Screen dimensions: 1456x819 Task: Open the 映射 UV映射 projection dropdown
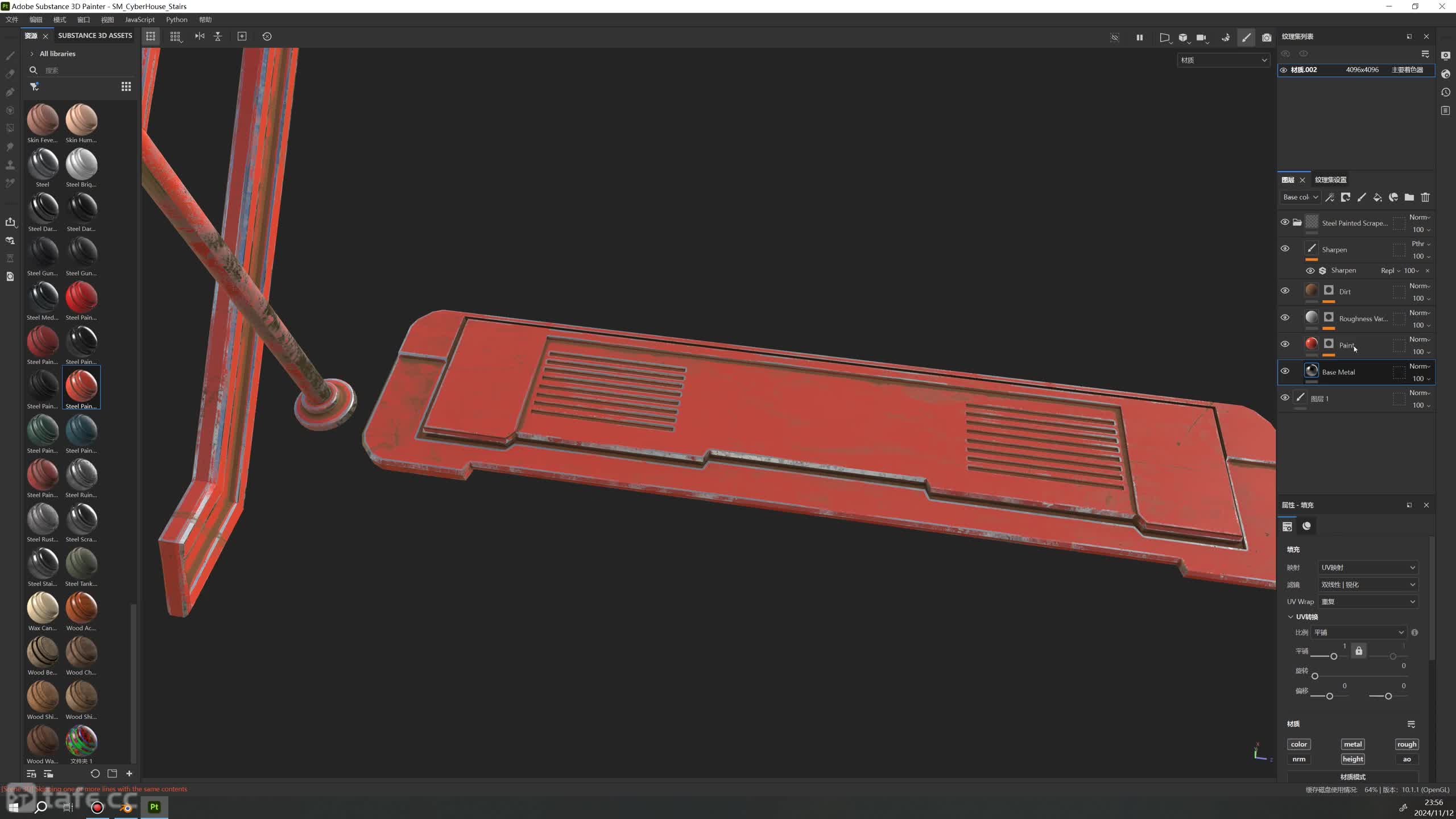pyautogui.click(x=1368, y=568)
